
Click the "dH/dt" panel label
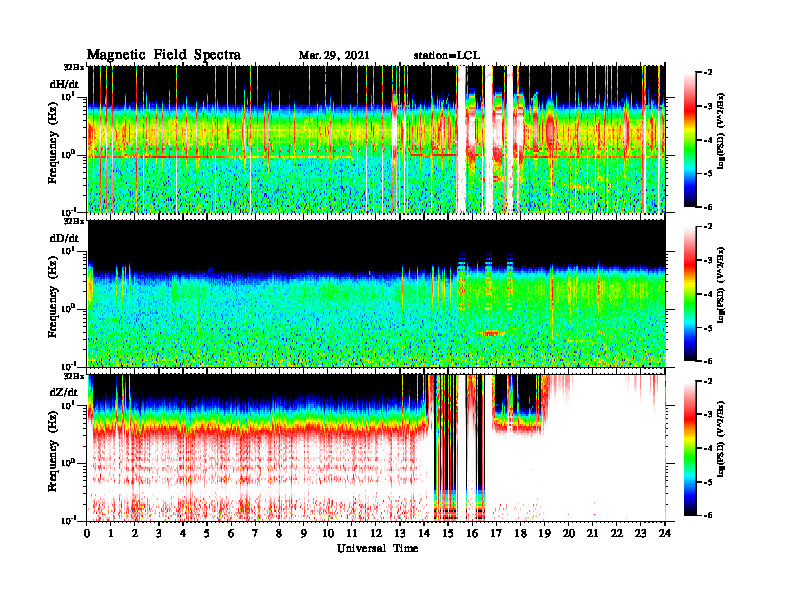(64, 84)
